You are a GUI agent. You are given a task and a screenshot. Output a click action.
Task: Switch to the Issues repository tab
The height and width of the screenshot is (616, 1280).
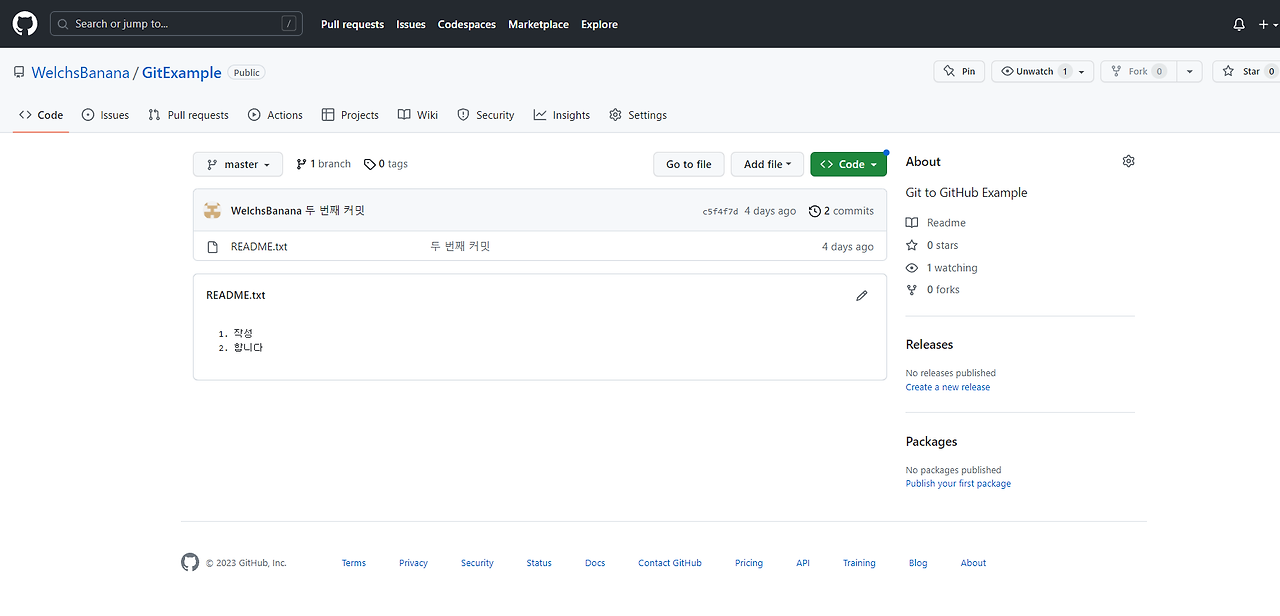pos(105,115)
